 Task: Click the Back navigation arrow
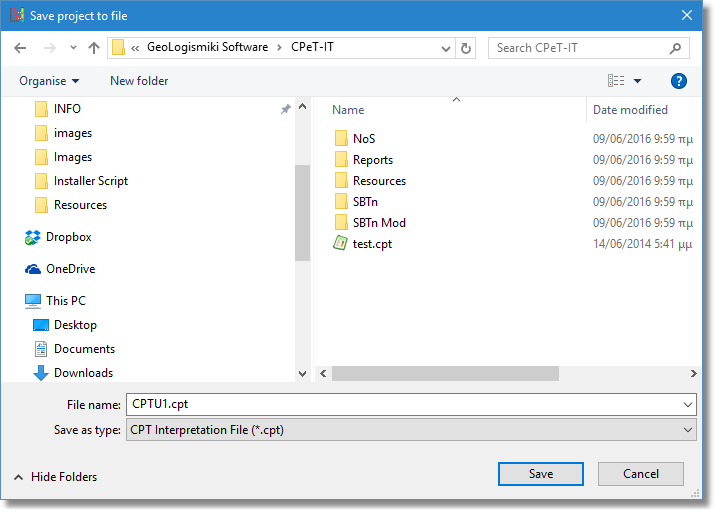click(x=21, y=48)
